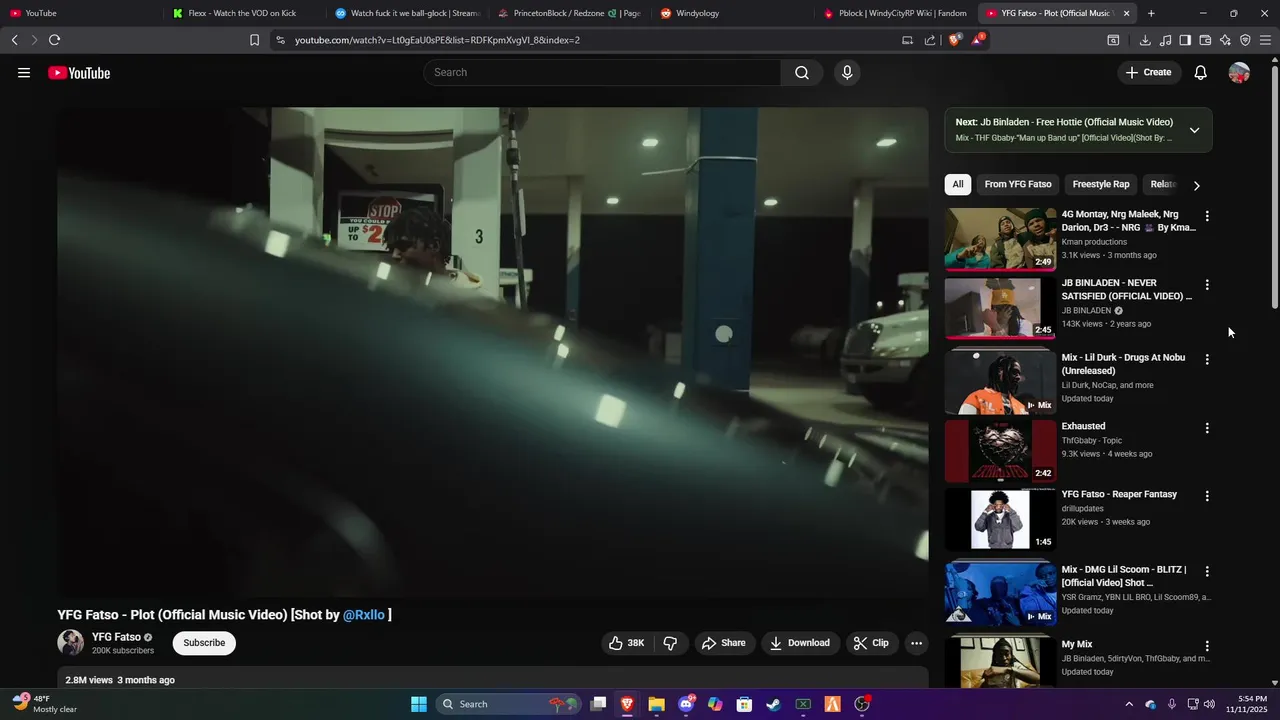Select the Freestyle Rap chip

point(1101,184)
